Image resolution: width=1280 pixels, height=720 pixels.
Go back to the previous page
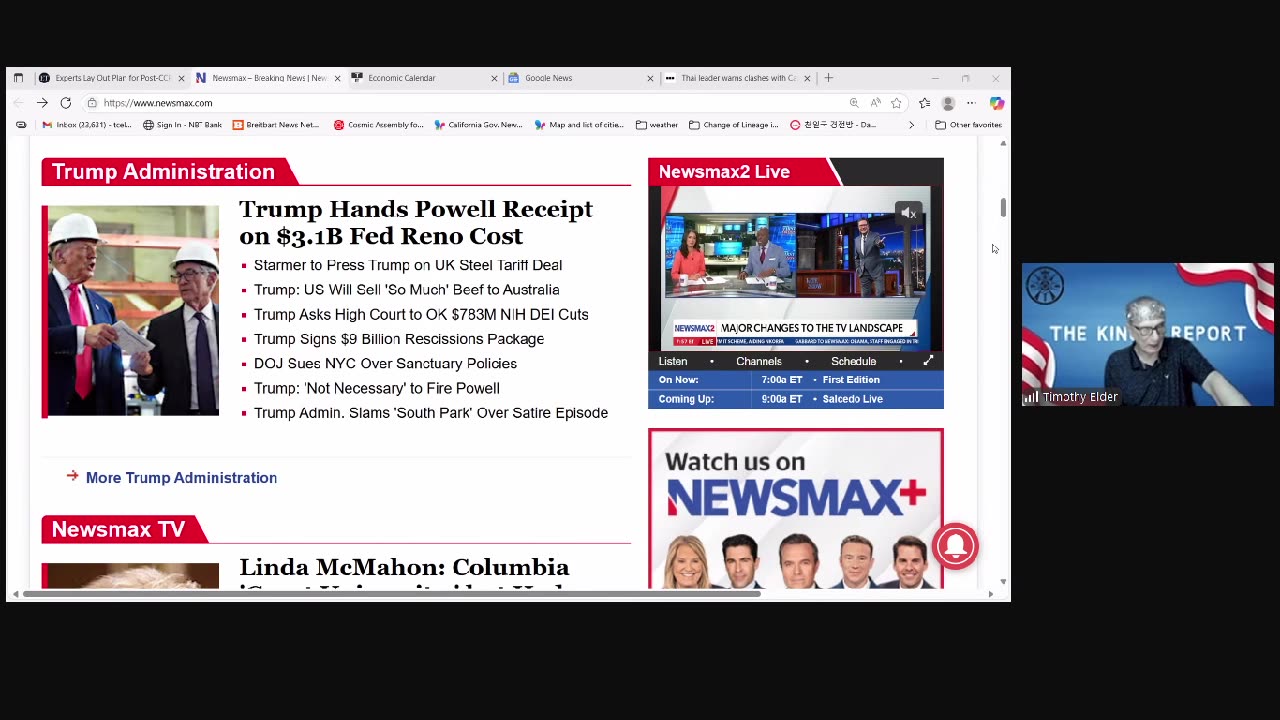point(19,103)
